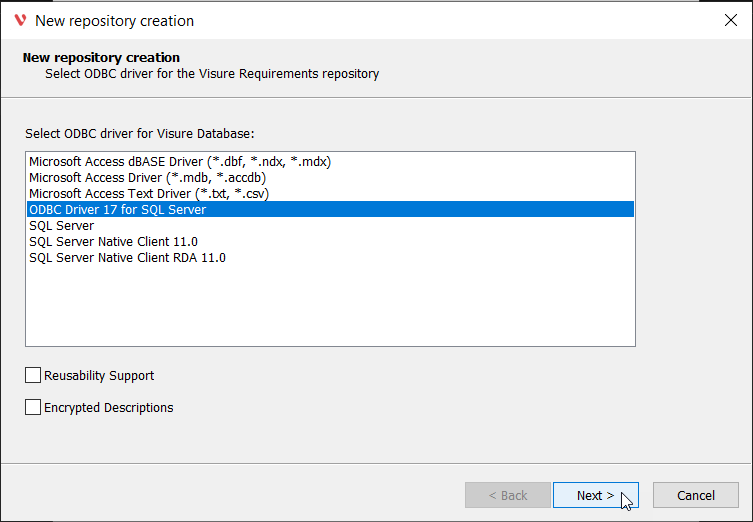Select ODBC Driver 17 for SQL Server
The image size is (753, 522).
[x=330, y=209]
